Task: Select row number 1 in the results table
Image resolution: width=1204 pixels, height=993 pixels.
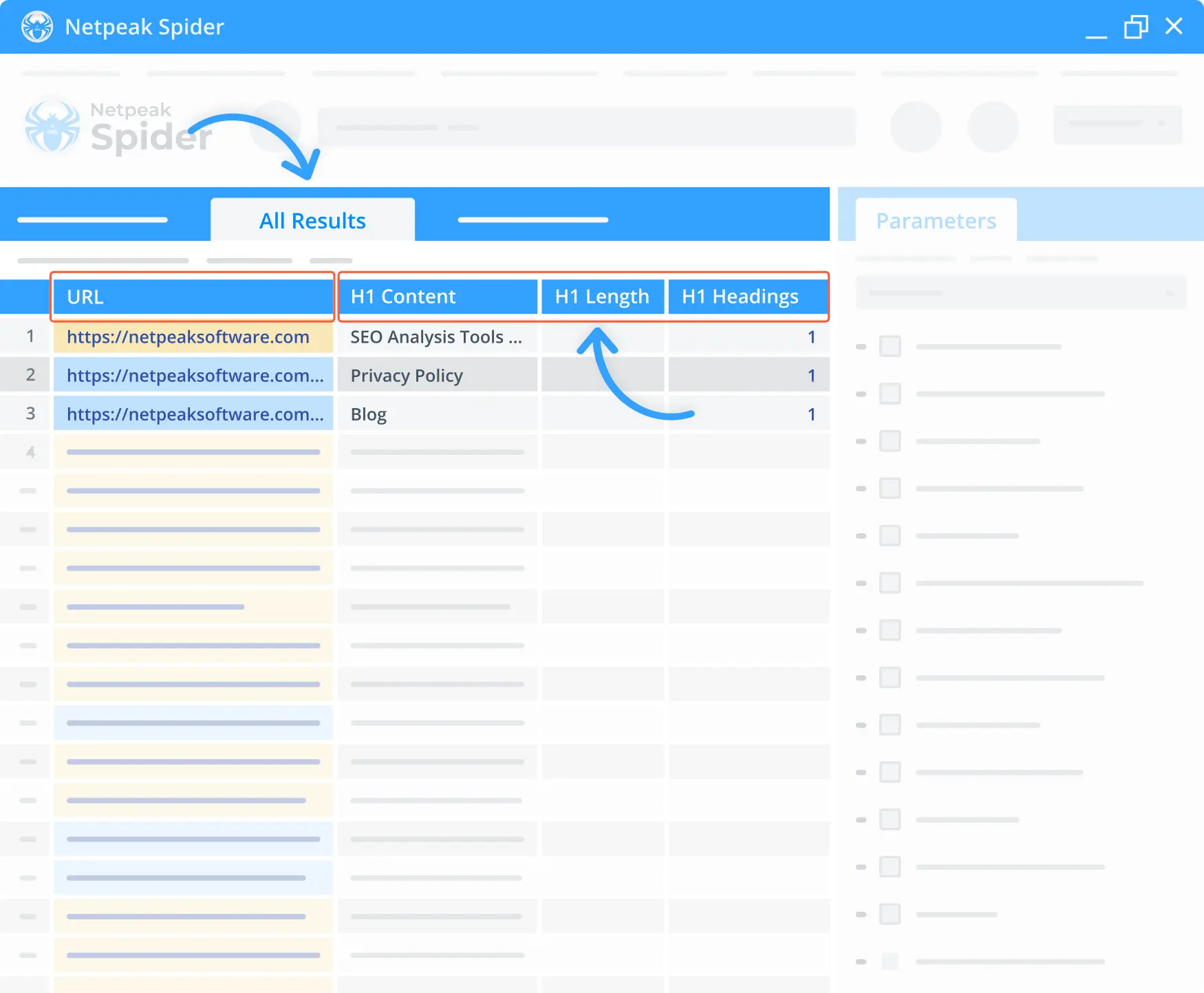Action: pyautogui.click(x=30, y=336)
